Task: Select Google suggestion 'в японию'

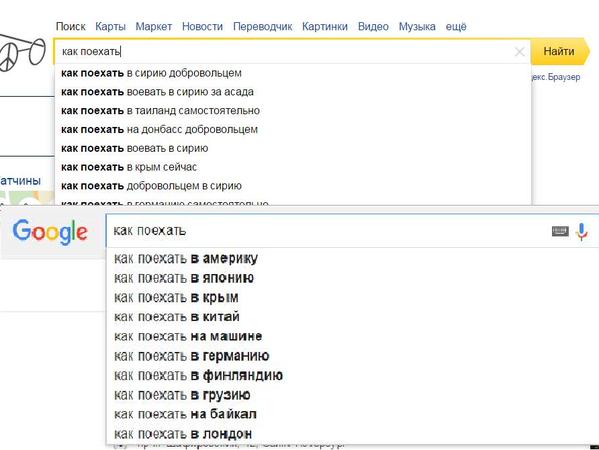Action: click(x=352, y=278)
